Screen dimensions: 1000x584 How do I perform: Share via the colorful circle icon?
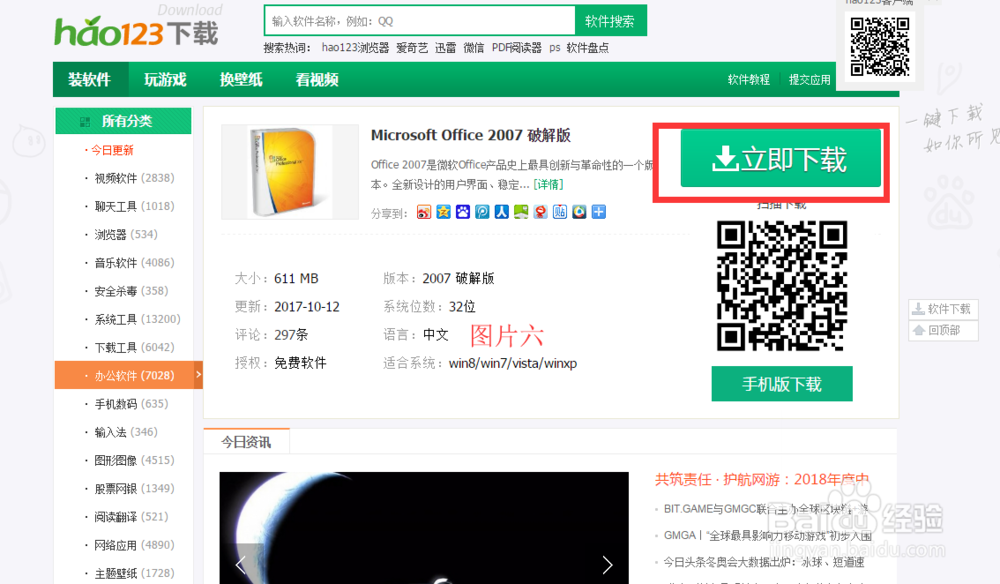tap(579, 212)
